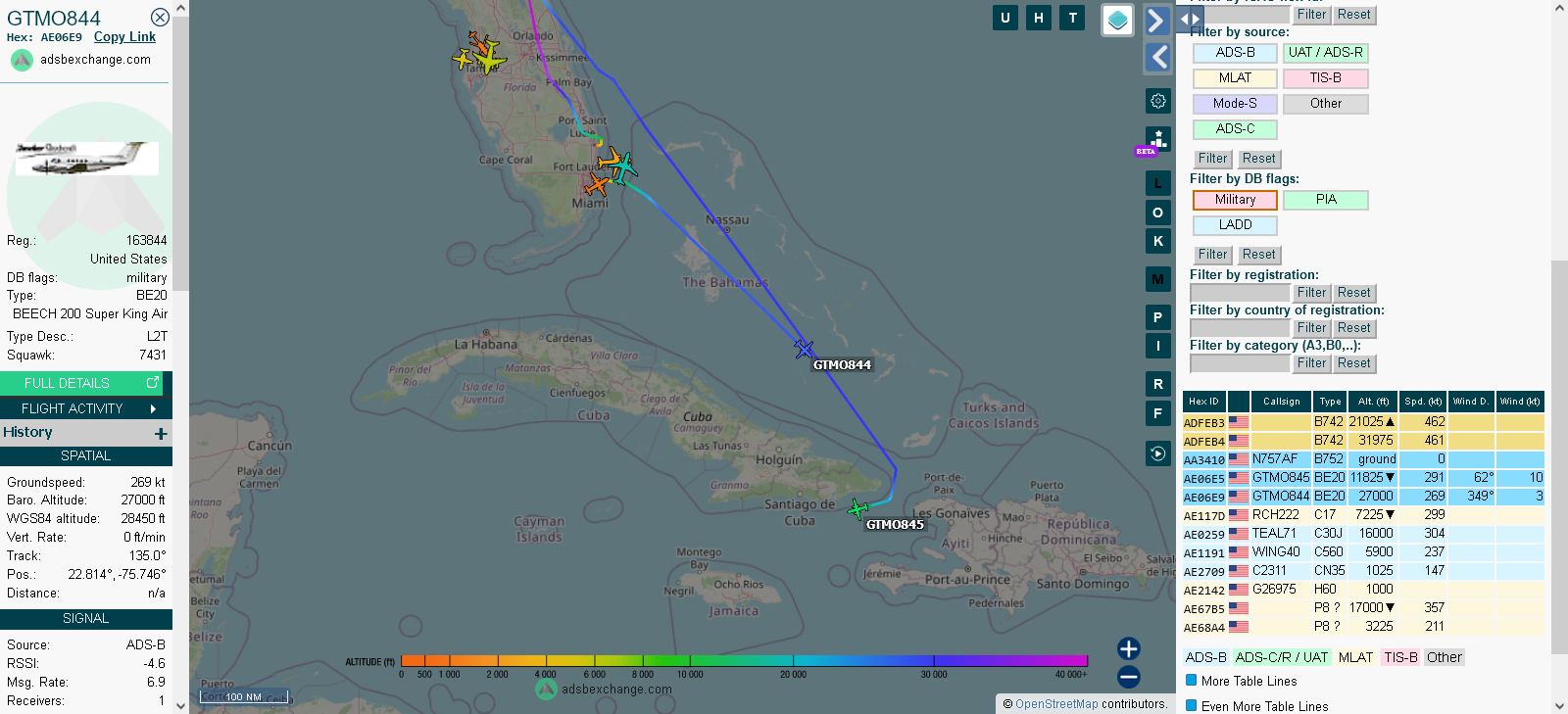Sort table by Wind D. column
The width and height of the screenshot is (1568, 714).
[1471, 402]
